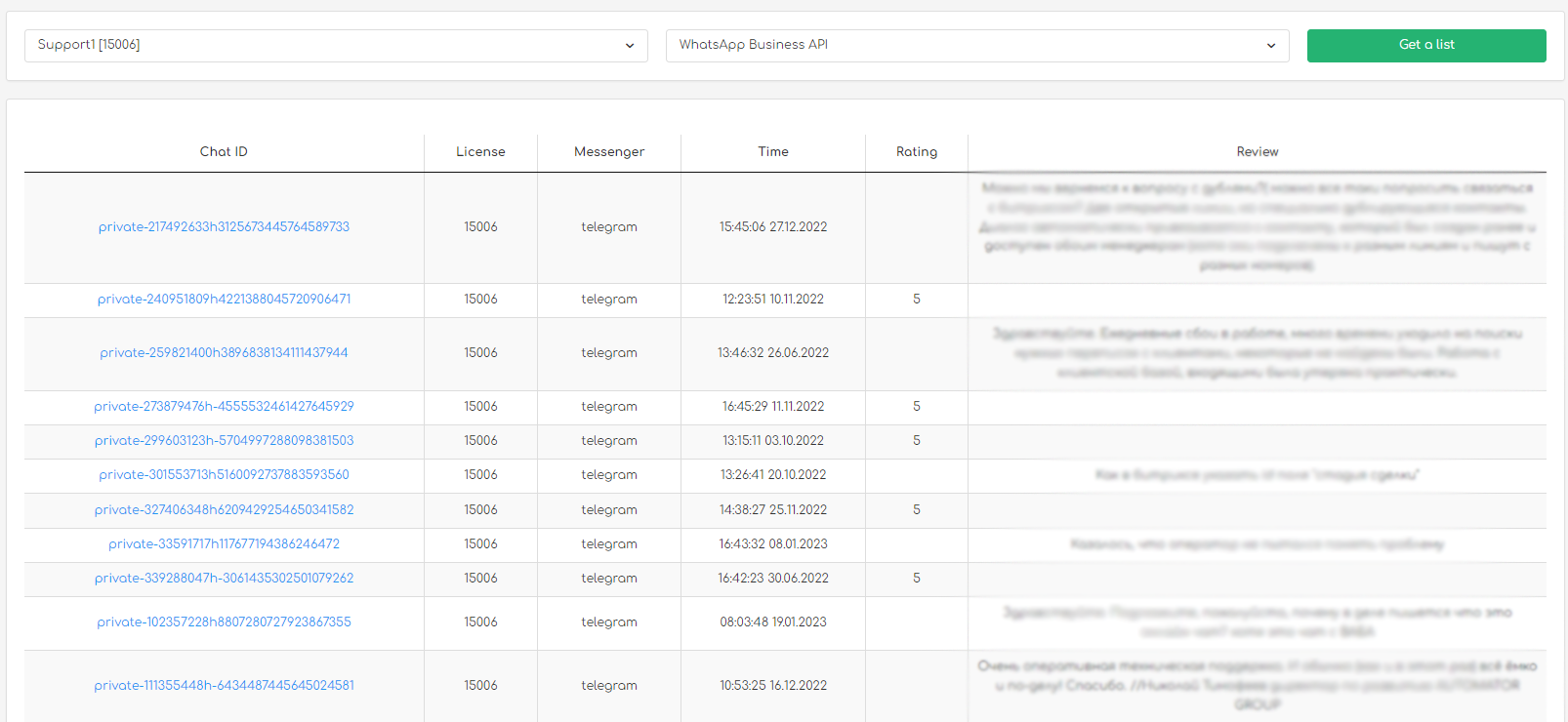Screen dimensions: 1568x722
Task: Go to chat private-339288047h-3061435302501079262
Action: tap(224, 579)
